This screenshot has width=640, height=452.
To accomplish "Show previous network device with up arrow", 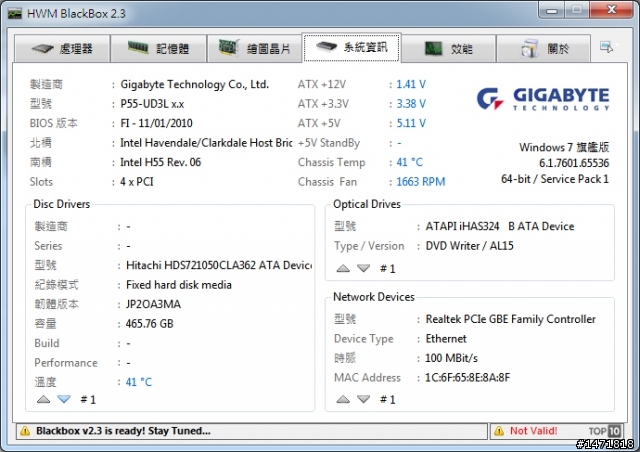I will tap(343, 399).
